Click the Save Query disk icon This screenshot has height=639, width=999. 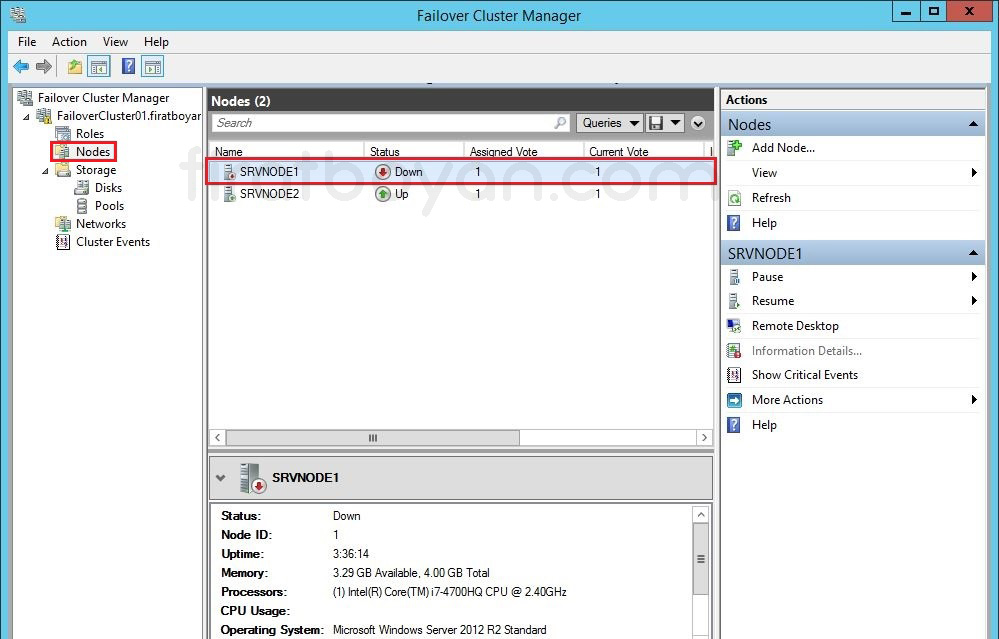[656, 123]
